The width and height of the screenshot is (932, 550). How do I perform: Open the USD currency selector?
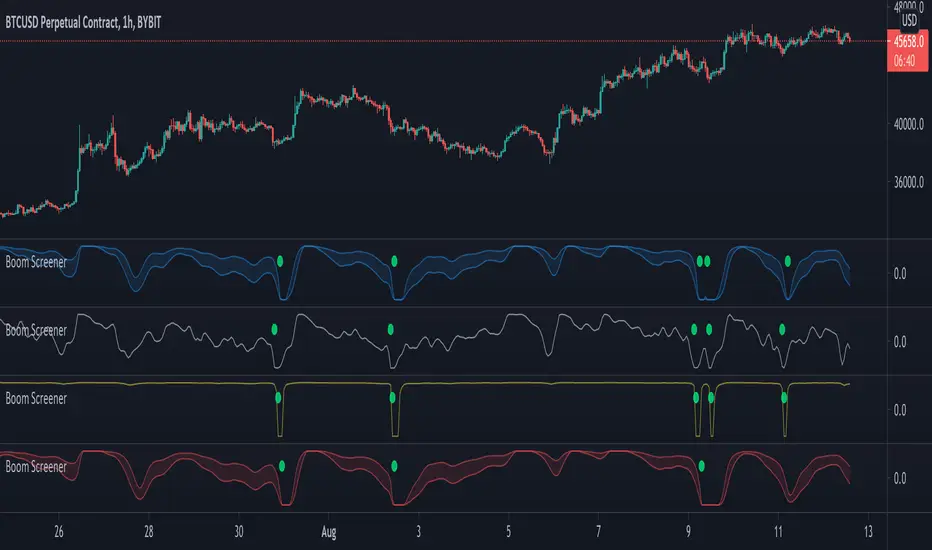click(909, 20)
